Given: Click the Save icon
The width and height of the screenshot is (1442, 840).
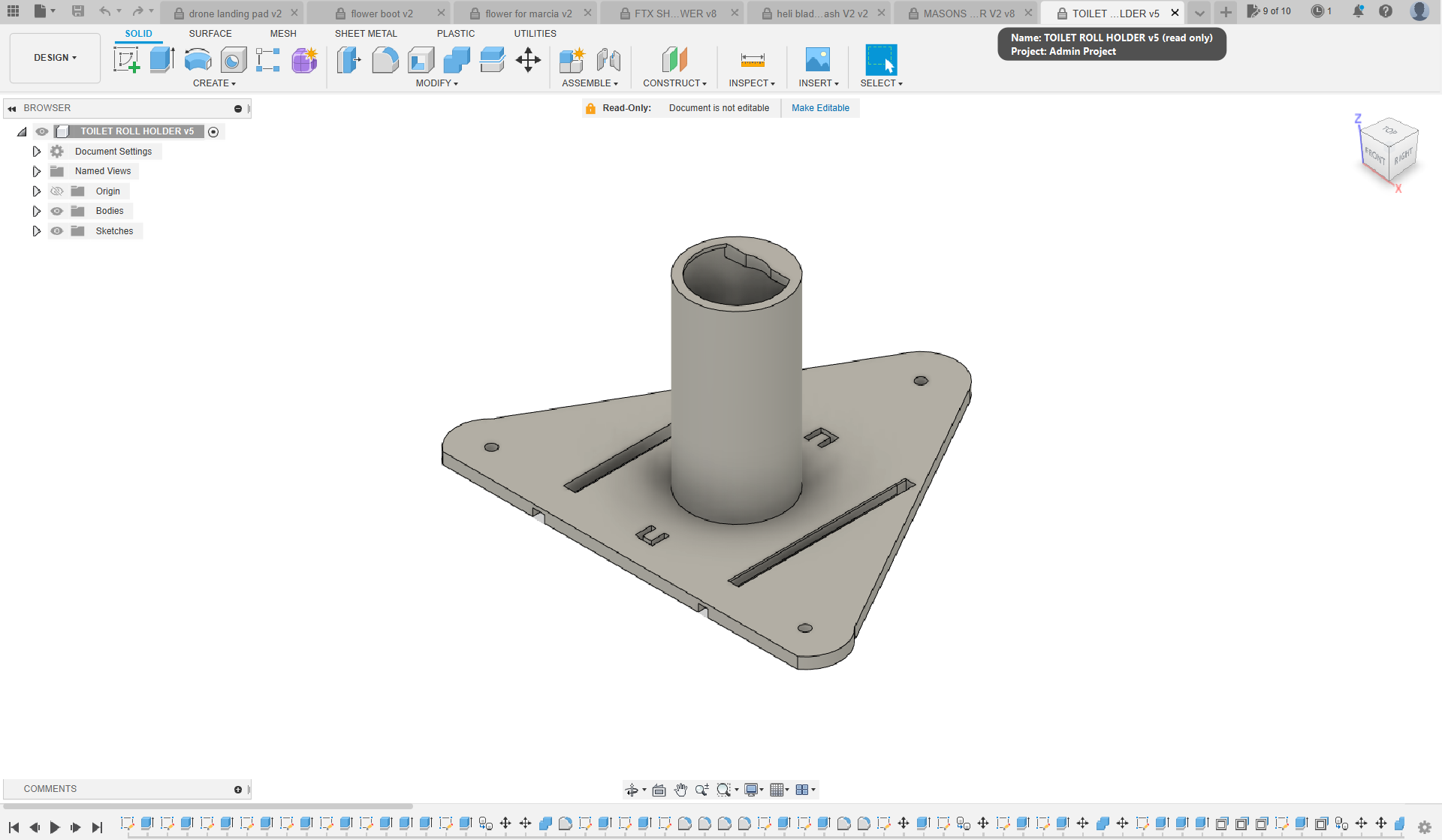Looking at the screenshot, I should (78, 11).
